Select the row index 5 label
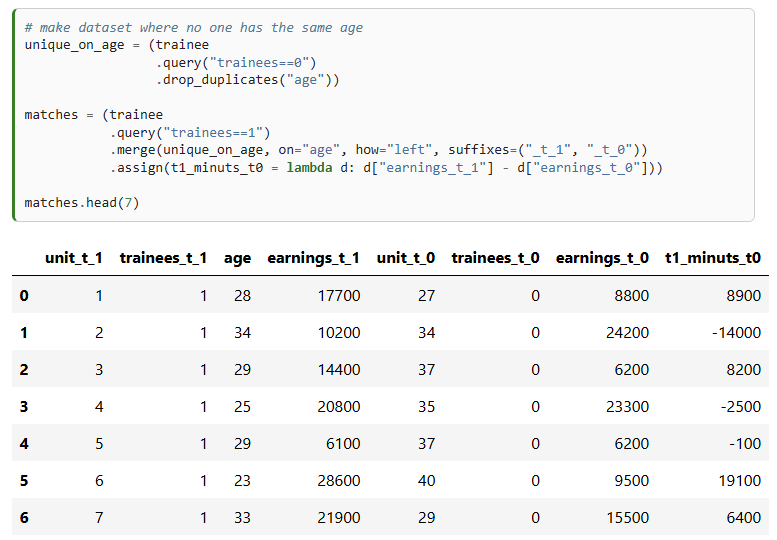The width and height of the screenshot is (777, 540). click(24, 481)
